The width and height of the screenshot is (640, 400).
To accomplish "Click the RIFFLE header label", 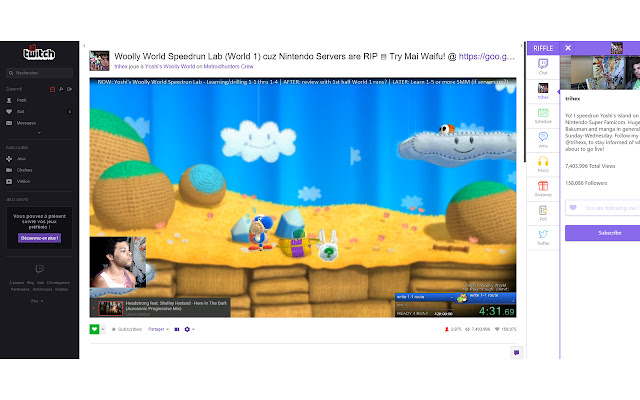I will coord(543,48).
